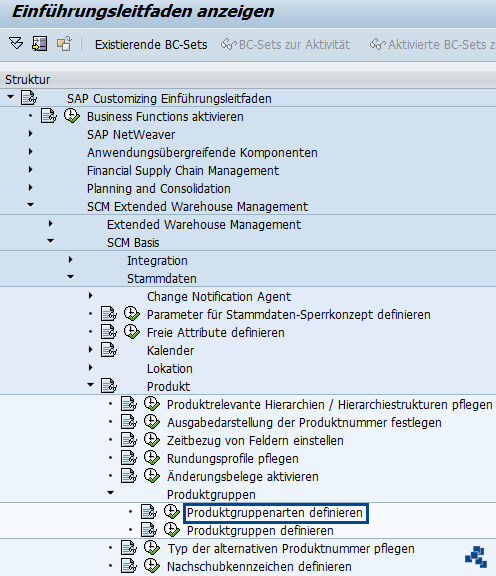Viewport: 496px width, 576px height.
Task: Collapse the SCM Basis node
Action: (51, 241)
